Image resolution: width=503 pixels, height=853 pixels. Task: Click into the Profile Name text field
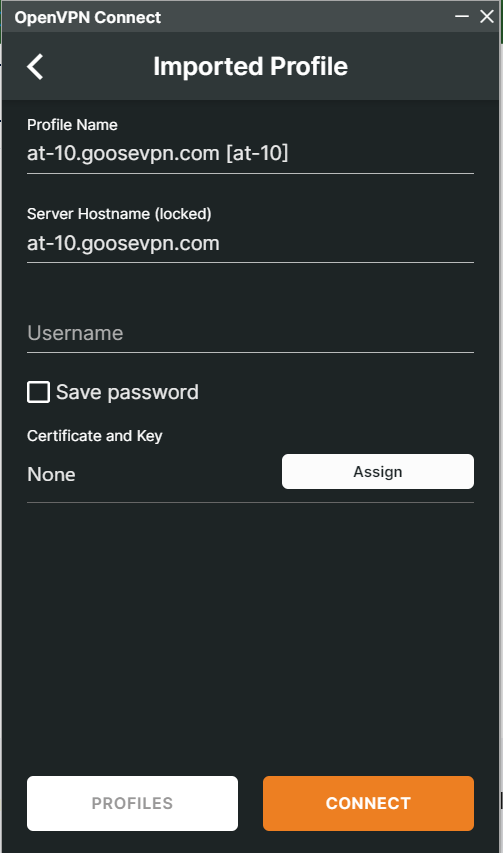pos(250,153)
